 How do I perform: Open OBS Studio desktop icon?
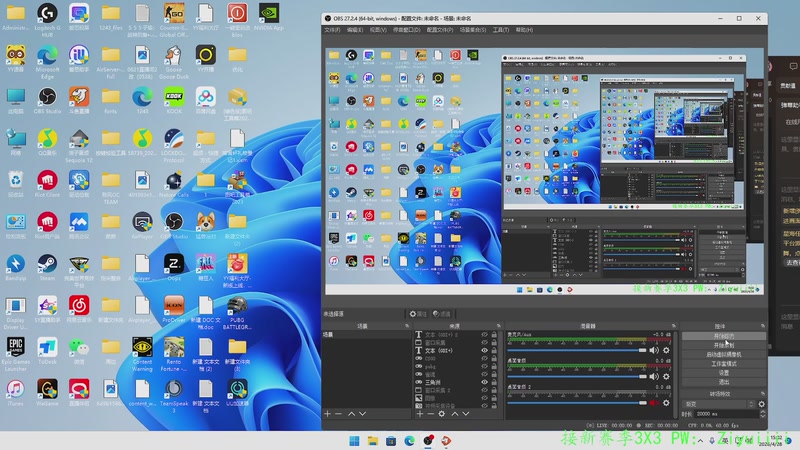[47, 97]
